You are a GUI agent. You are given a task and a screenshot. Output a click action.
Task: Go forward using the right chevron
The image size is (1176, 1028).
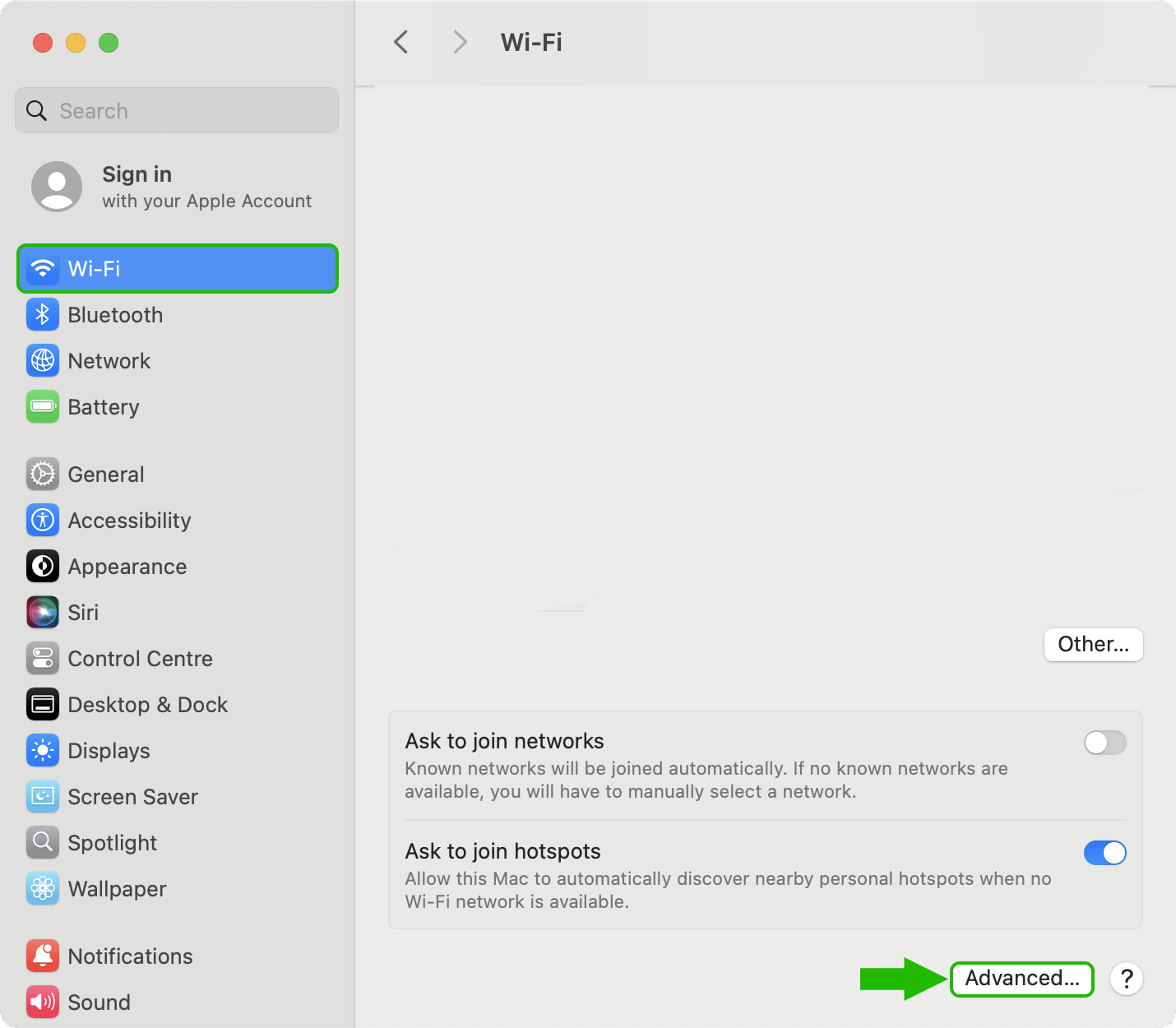pyautogui.click(x=460, y=42)
